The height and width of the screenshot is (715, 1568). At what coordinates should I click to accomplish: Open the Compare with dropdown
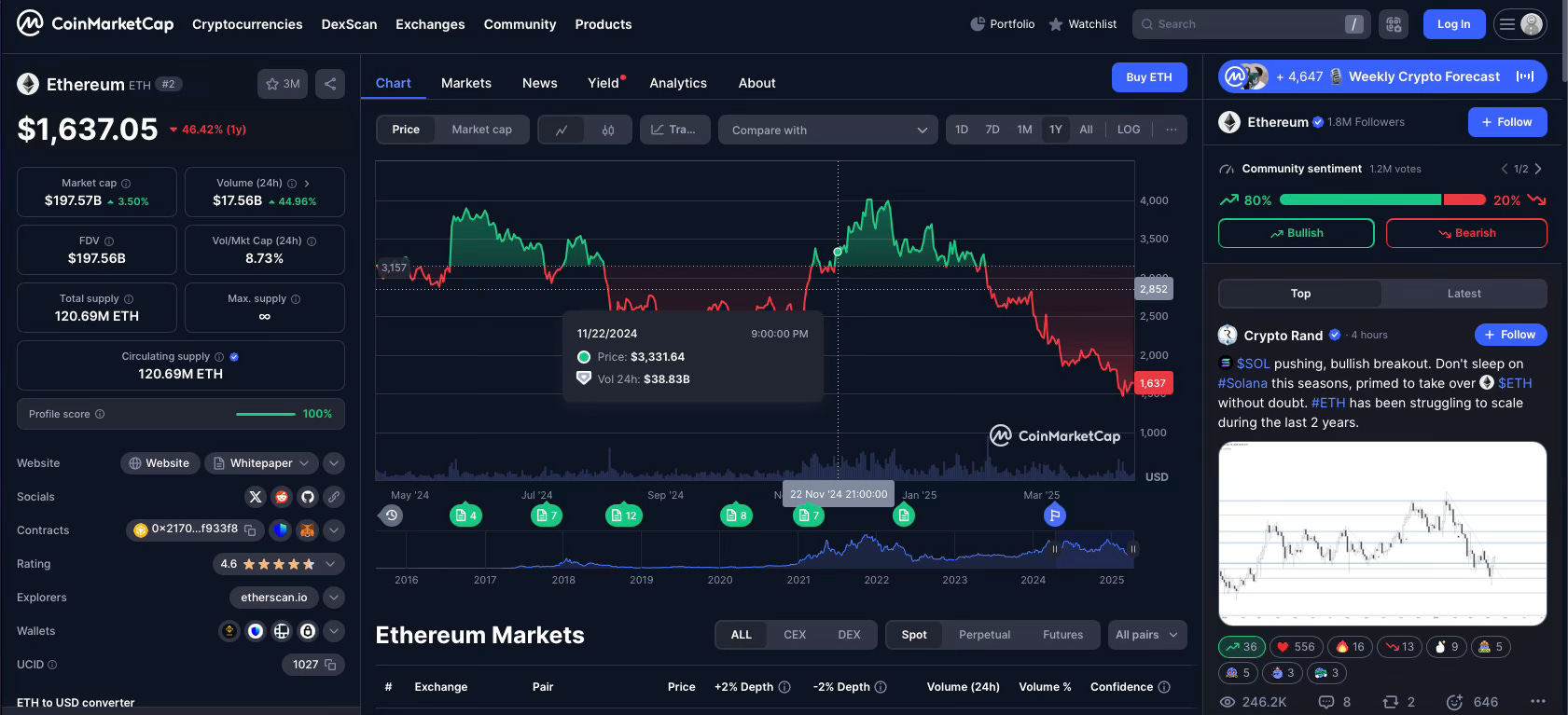828,130
